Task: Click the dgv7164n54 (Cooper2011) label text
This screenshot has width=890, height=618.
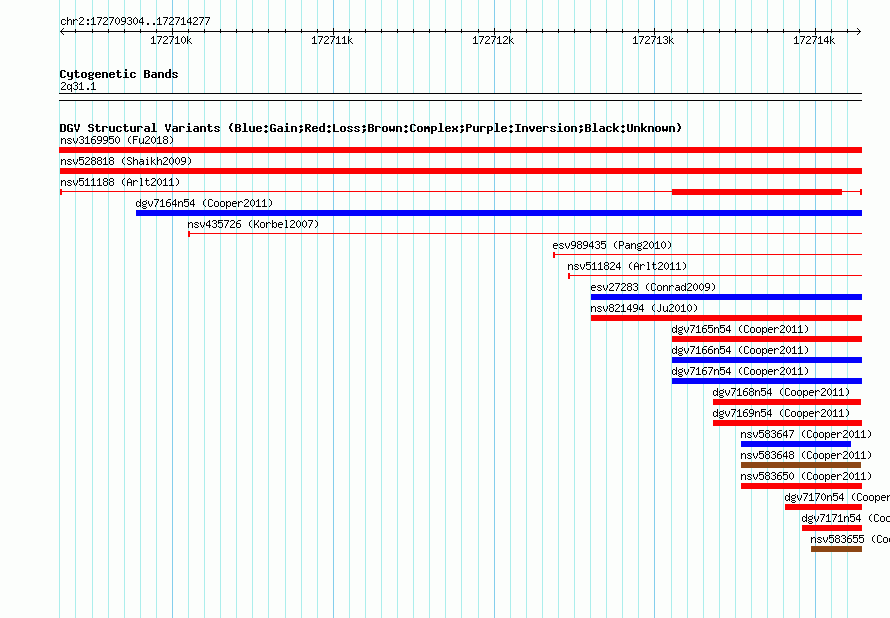Action: (204, 203)
